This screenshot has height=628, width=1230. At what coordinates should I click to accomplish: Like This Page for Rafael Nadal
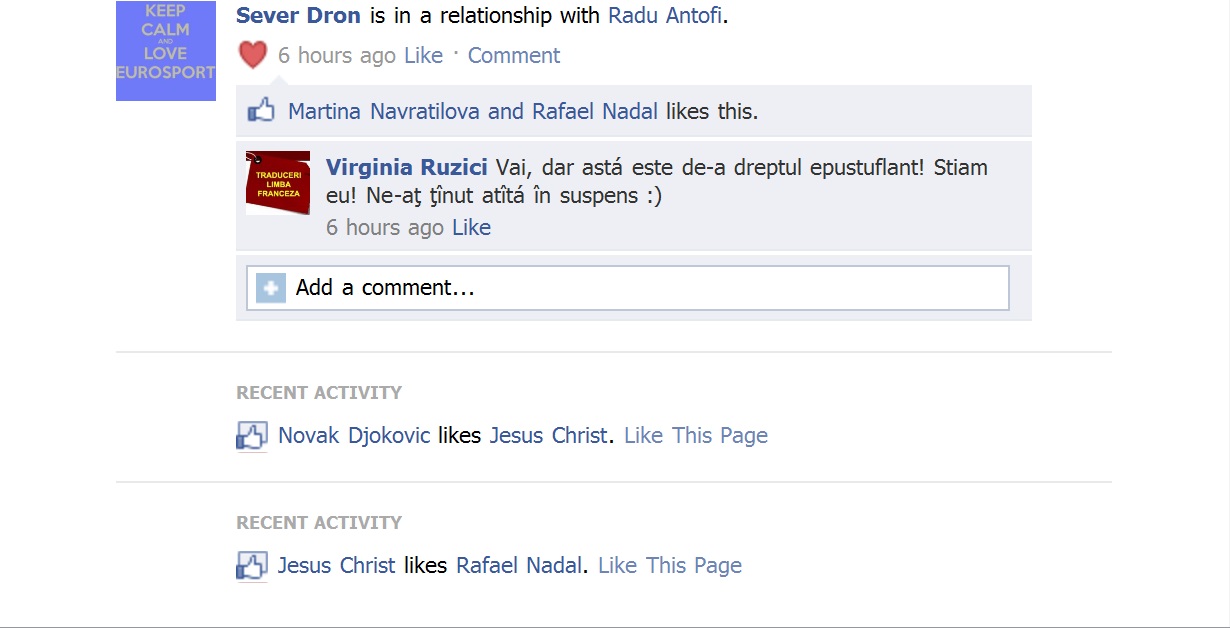click(x=670, y=566)
